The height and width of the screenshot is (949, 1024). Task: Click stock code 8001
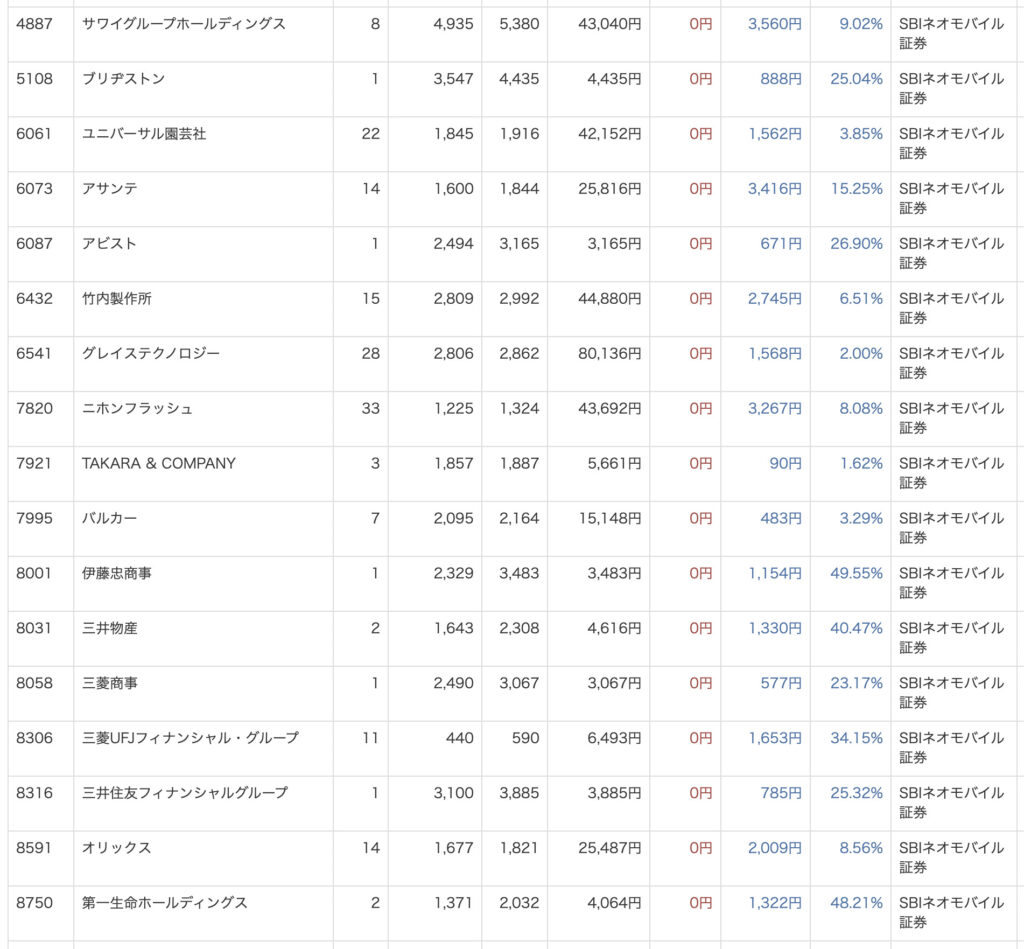34,573
